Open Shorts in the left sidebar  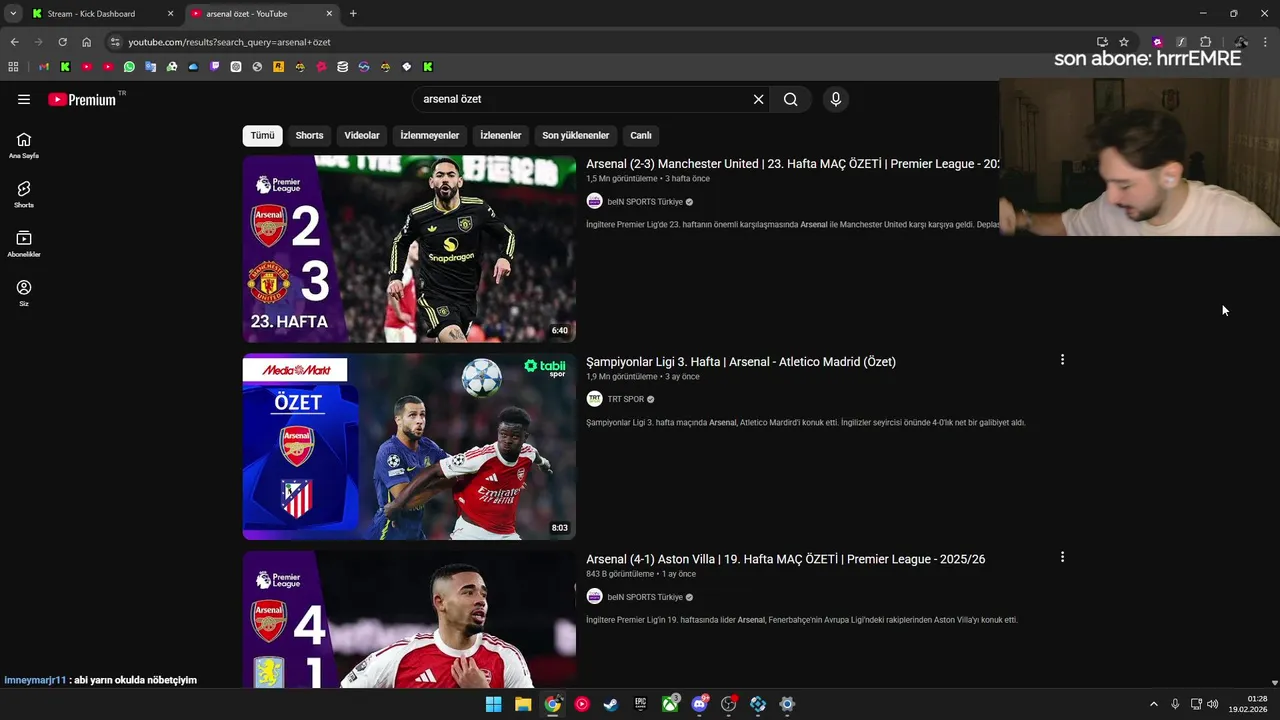24,194
